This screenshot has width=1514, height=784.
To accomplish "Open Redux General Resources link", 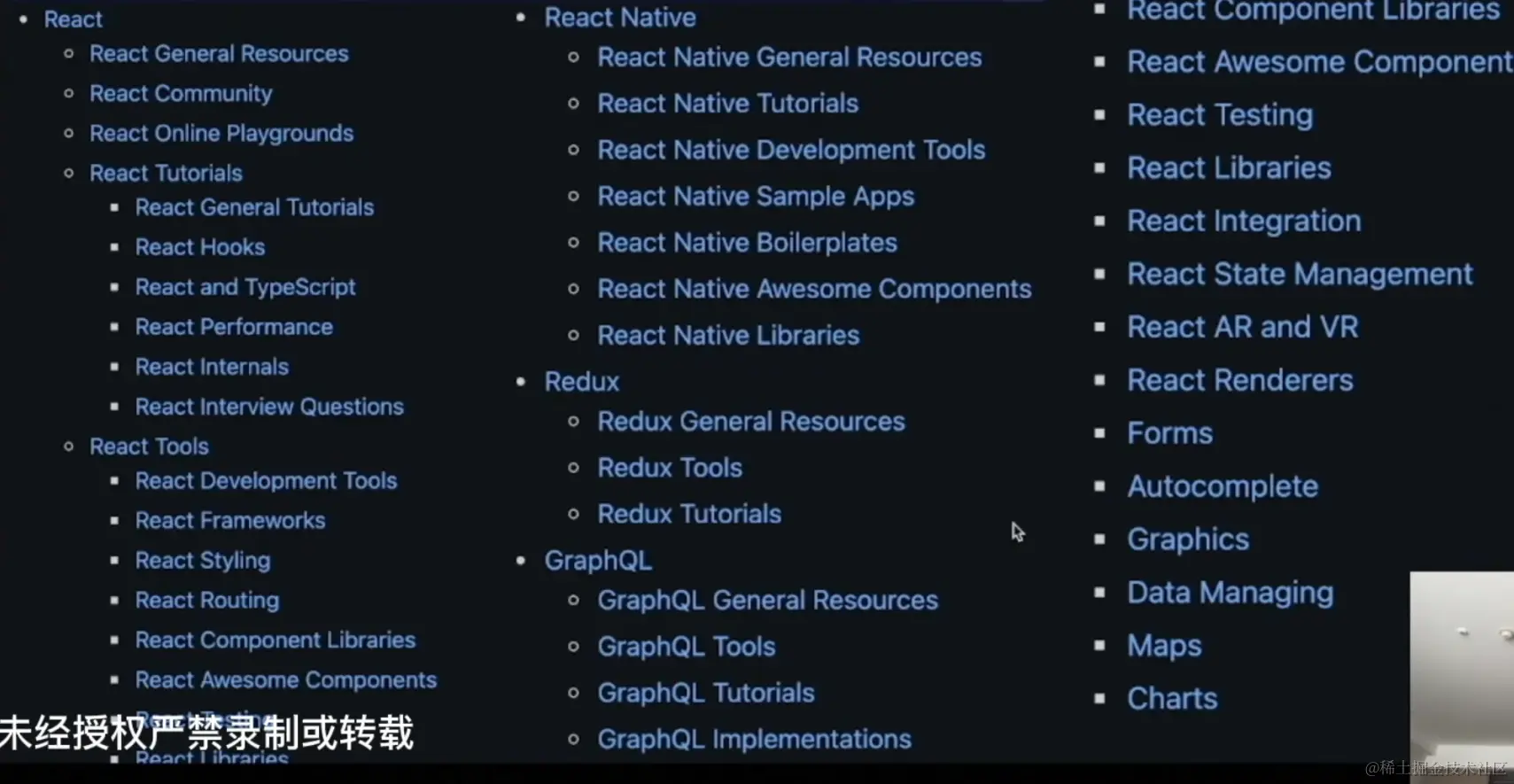I will tap(751, 422).
